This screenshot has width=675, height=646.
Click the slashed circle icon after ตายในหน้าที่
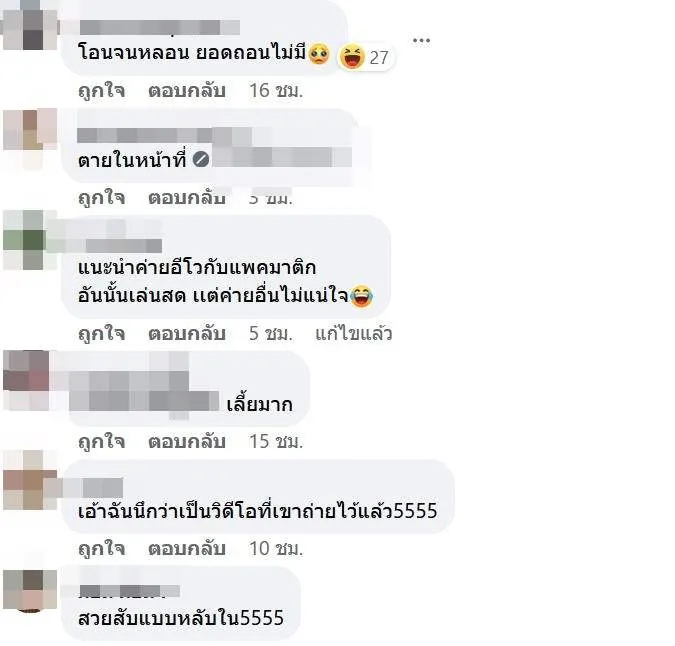click(x=201, y=160)
